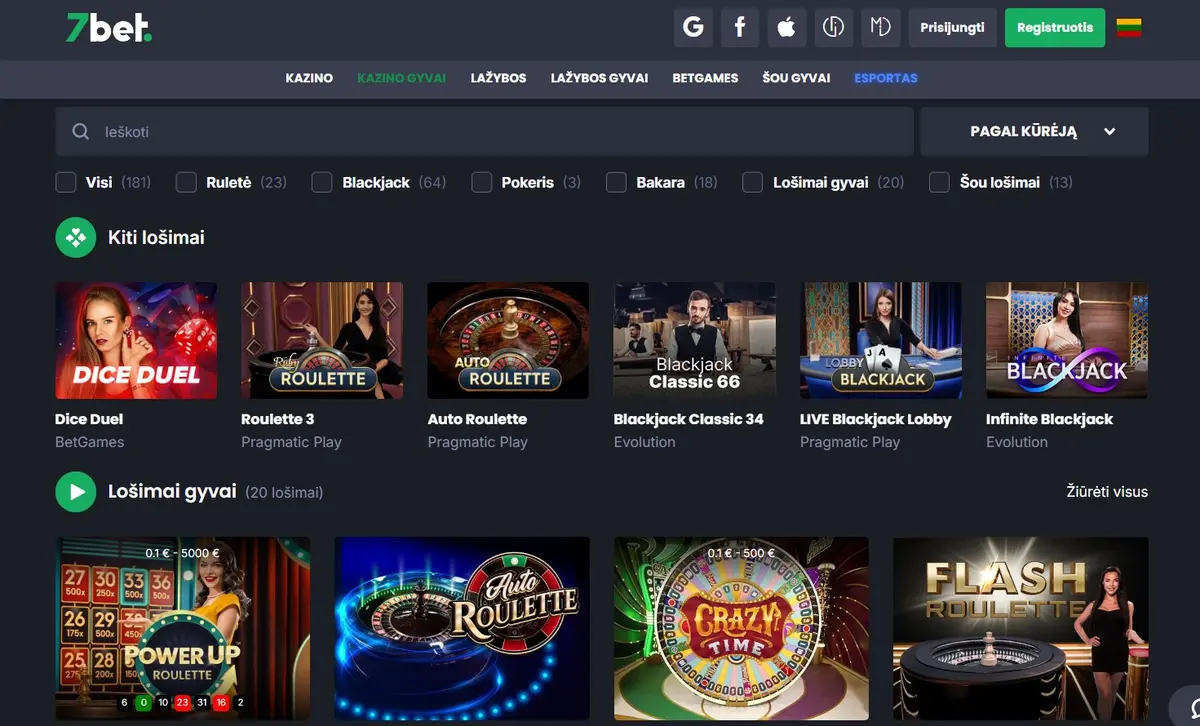Open the Blackjack Classic 34 thumbnail
Screen dimensions: 1200x726
click(695, 341)
